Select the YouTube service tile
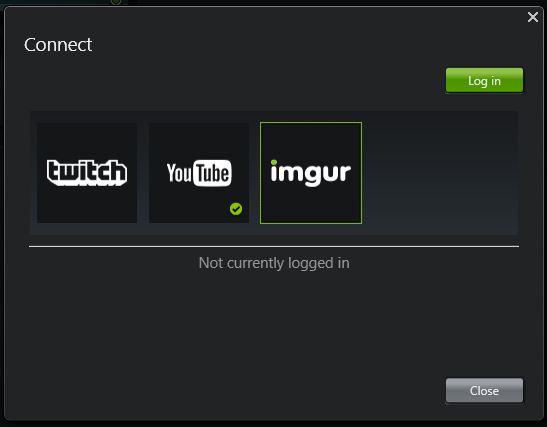Screen dimensions: 547x427 (199, 173)
